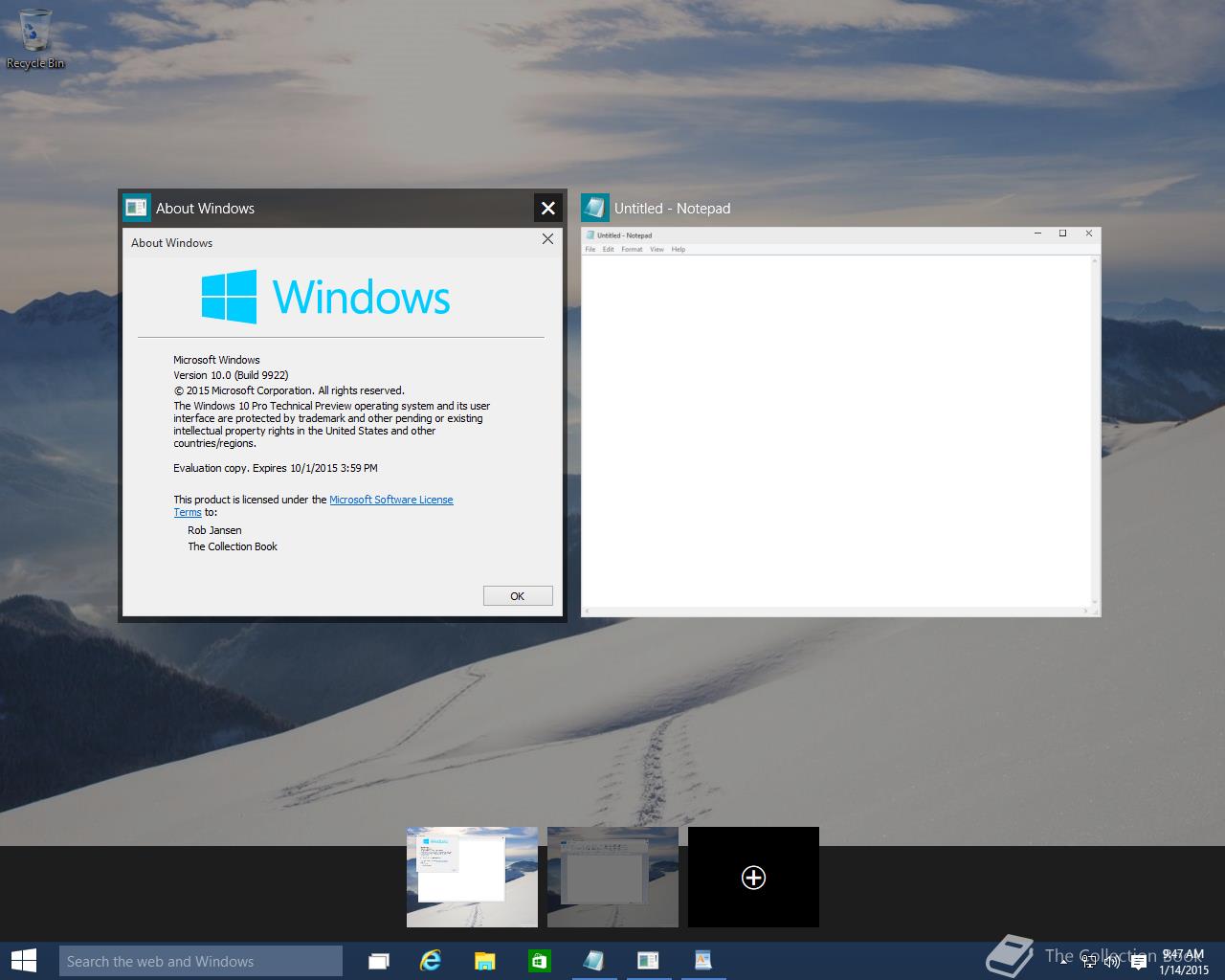Switch to Notepad via its taskbar icon
The height and width of the screenshot is (980, 1225).
[x=593, y=961]
